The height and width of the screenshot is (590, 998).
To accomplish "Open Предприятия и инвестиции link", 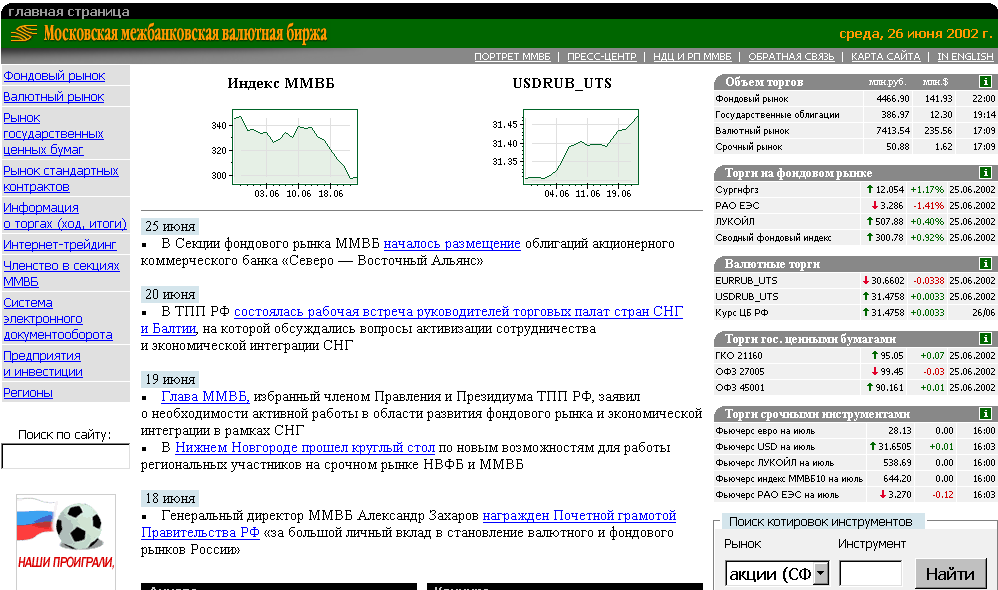I will click(x=43, y=364).
